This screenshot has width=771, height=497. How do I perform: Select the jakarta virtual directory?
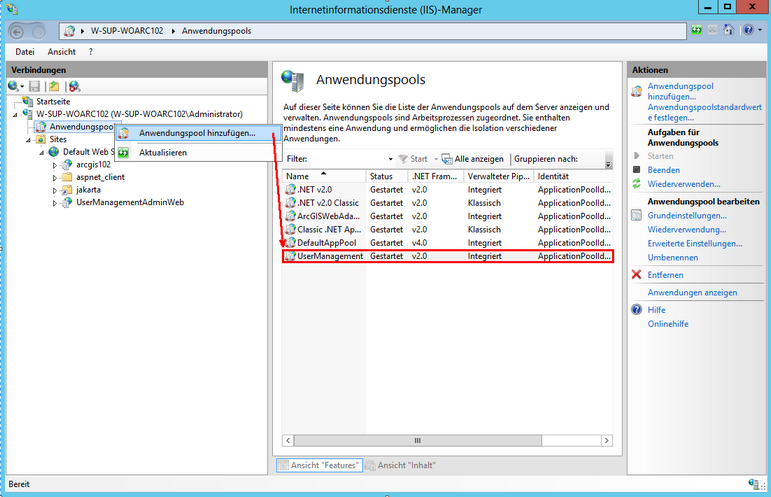click(x=89, y=190)
